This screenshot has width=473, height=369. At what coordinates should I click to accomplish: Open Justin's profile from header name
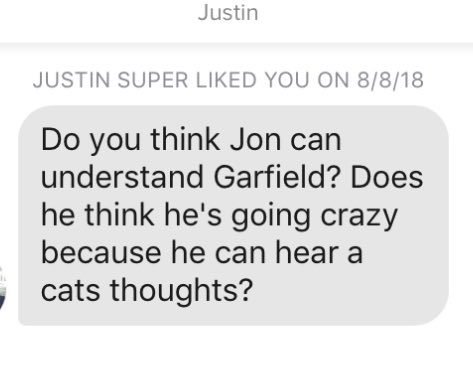[228, 13]
